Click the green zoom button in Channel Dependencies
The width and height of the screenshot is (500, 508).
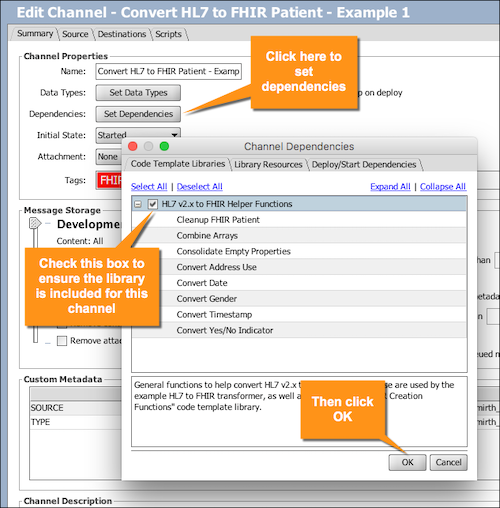164,146
